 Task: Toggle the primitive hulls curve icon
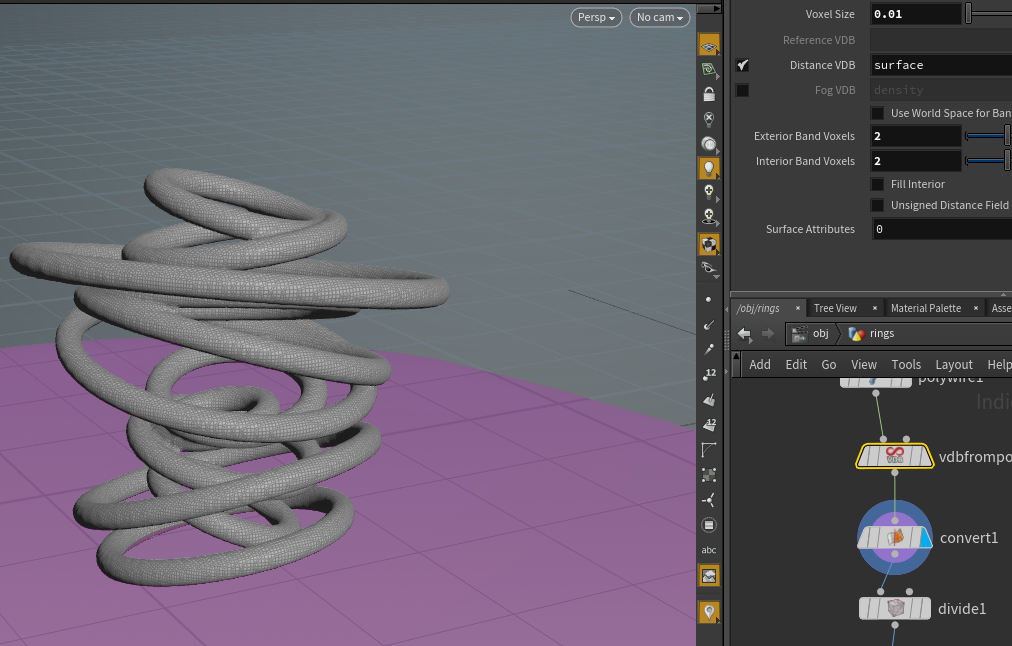click(x=709, y=450)
